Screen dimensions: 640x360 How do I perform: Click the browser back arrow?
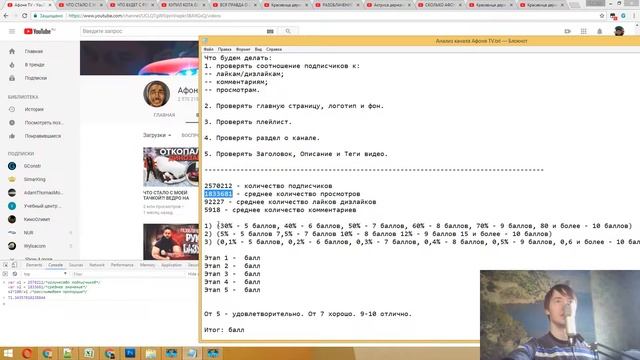[6, 16]
